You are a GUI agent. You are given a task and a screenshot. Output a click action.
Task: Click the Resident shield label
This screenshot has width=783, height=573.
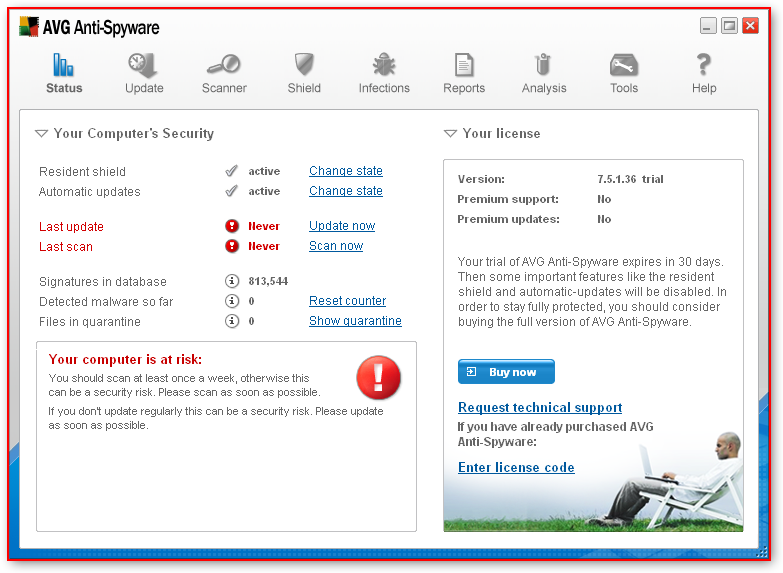pyautogui.click(x=82, y=171)
